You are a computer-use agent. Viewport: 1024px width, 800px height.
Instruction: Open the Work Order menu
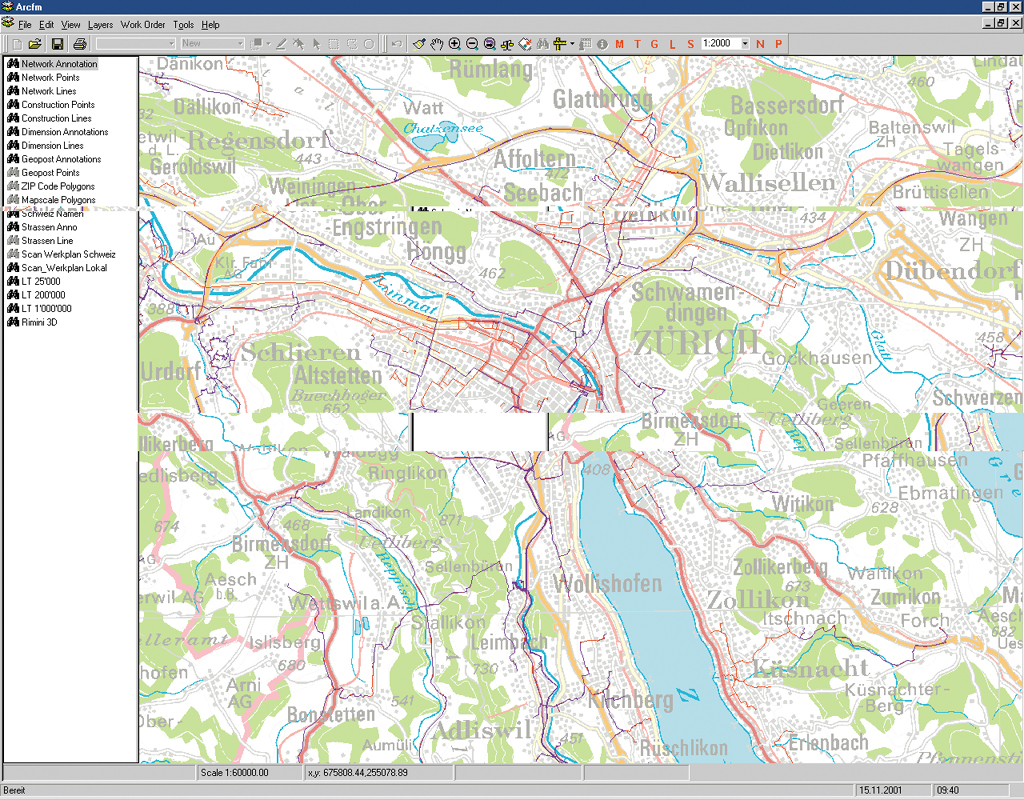coord(143,25)
